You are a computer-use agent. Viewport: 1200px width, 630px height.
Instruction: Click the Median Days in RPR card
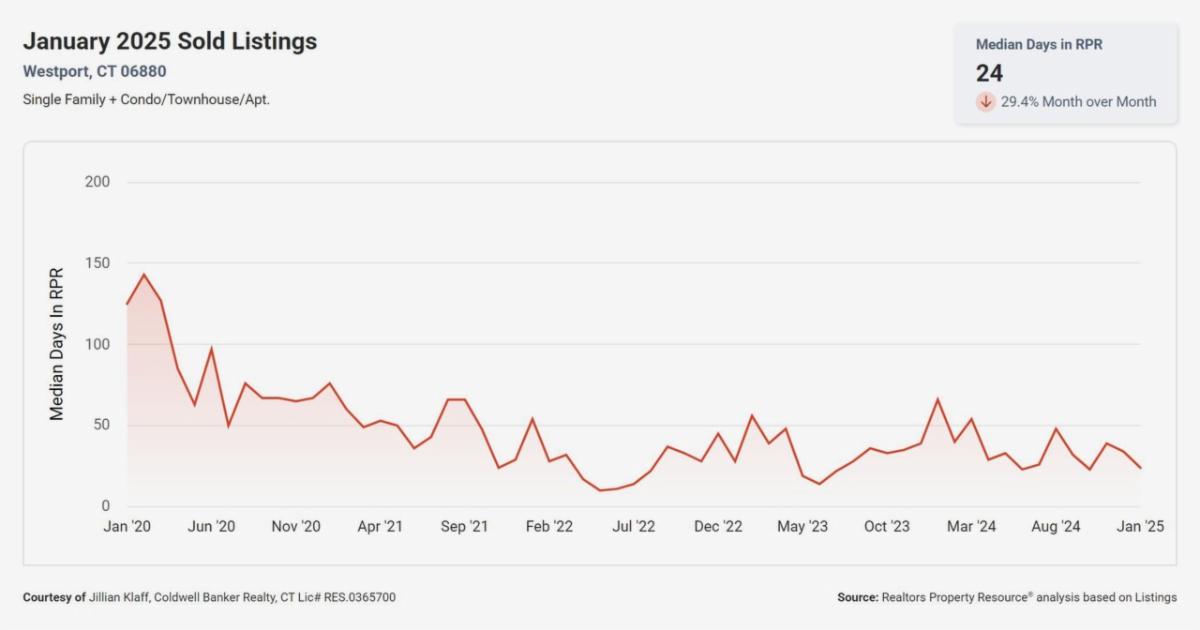coord(1066,73)
